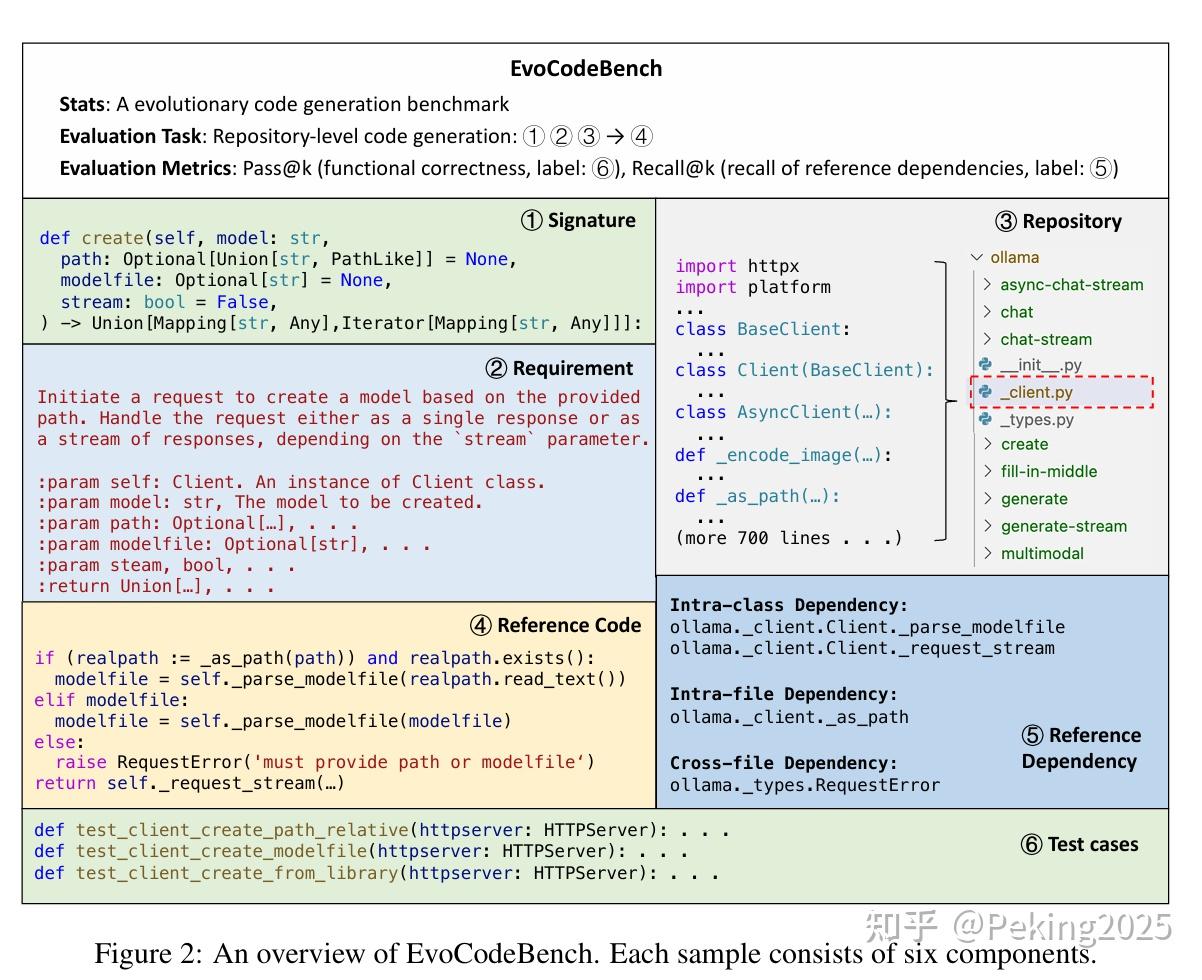
Task: Click the '⑤ Reference Dependency' heading
Action: pos(1080,748)
